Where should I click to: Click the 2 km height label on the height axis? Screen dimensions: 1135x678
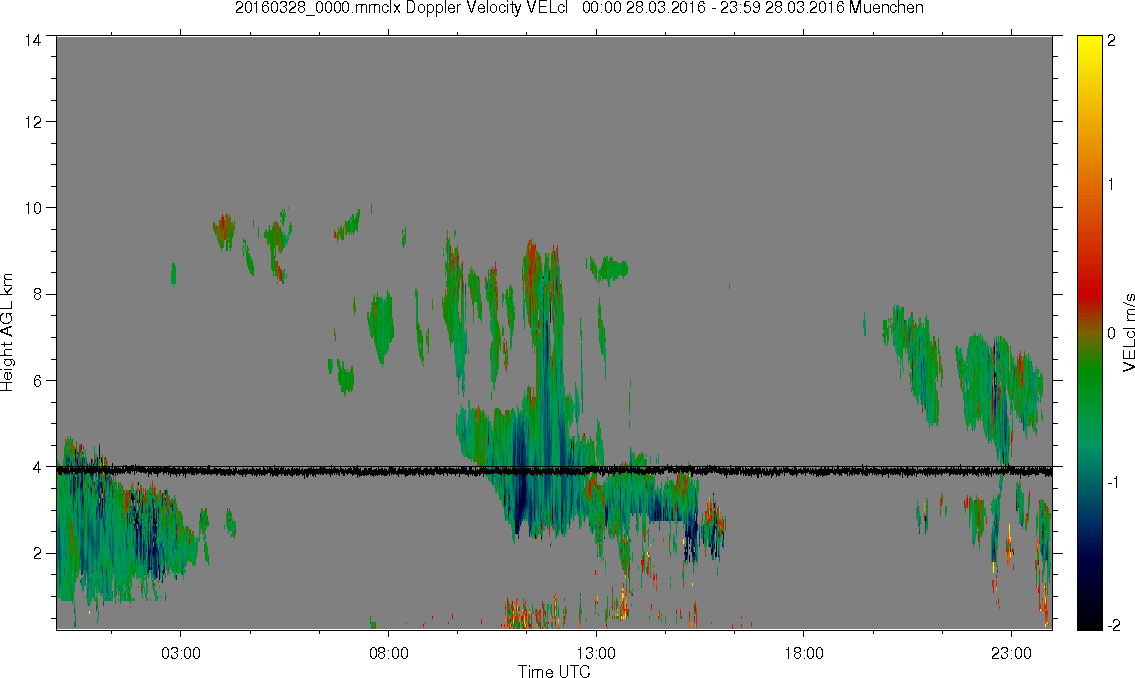pos(37,554)
